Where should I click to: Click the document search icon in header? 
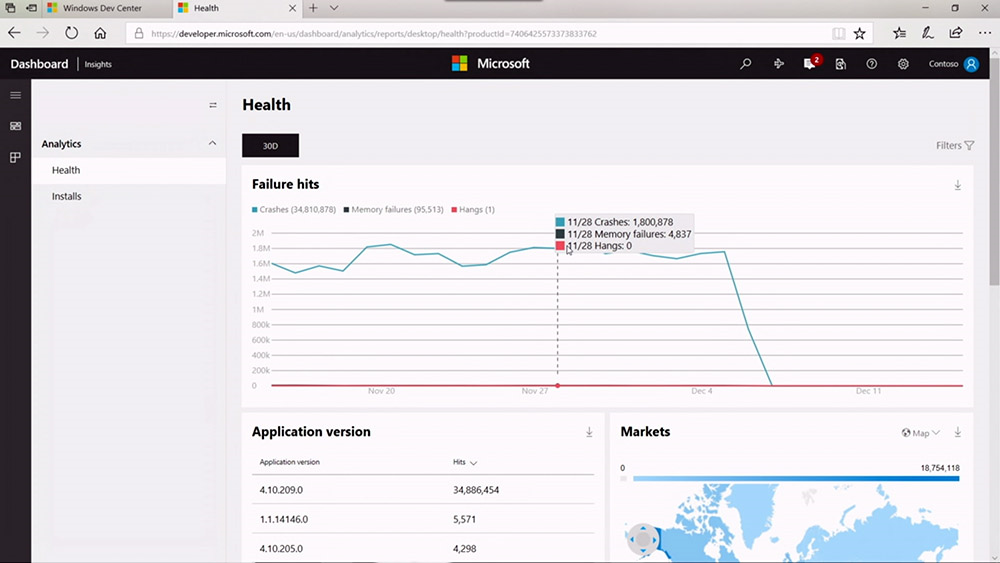tap(841, 64)
